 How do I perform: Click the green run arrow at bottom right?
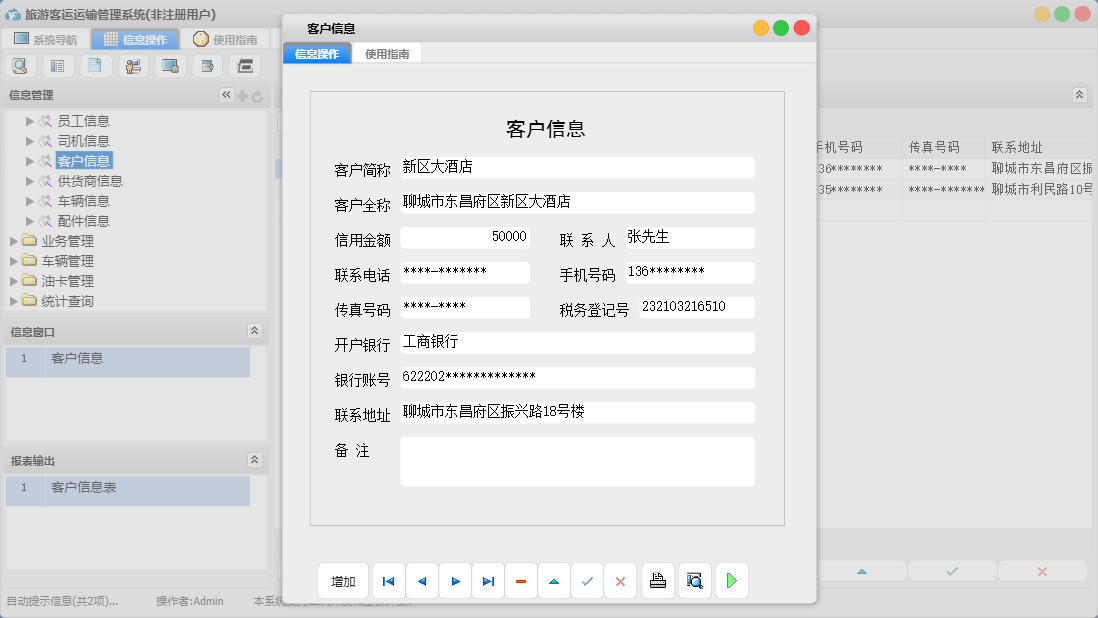point(731,580)
